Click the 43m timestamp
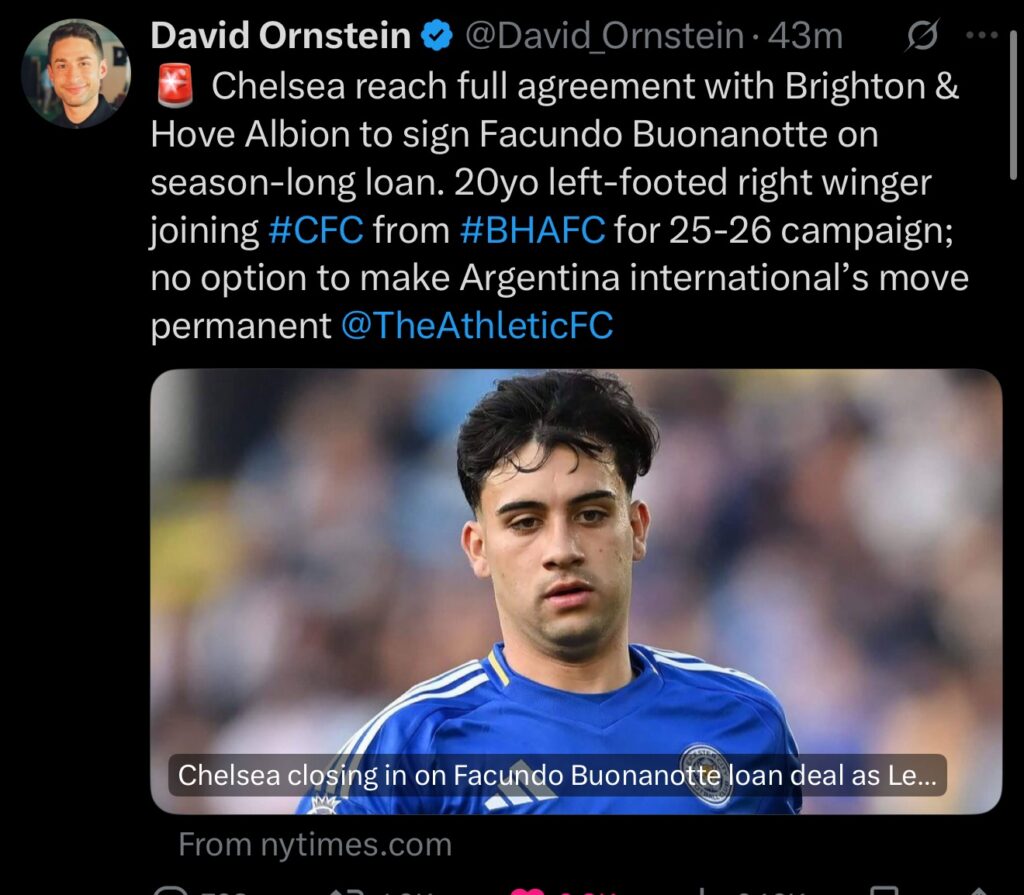Screen dimensions: 1024x895 coord(805,37)
